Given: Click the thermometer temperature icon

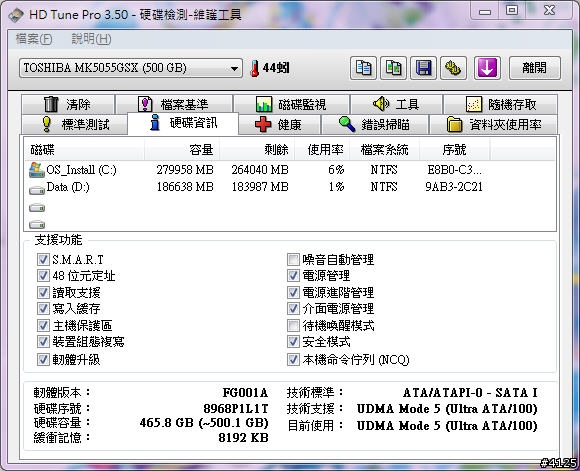Looking at the screenshot, I should 254,68.
